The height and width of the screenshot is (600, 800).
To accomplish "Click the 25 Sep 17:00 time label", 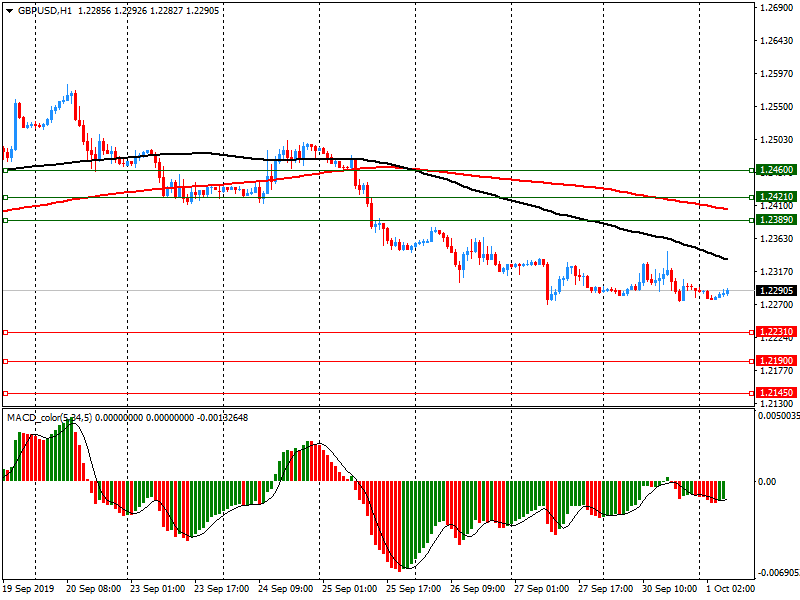I will click(x=413, y=589).
